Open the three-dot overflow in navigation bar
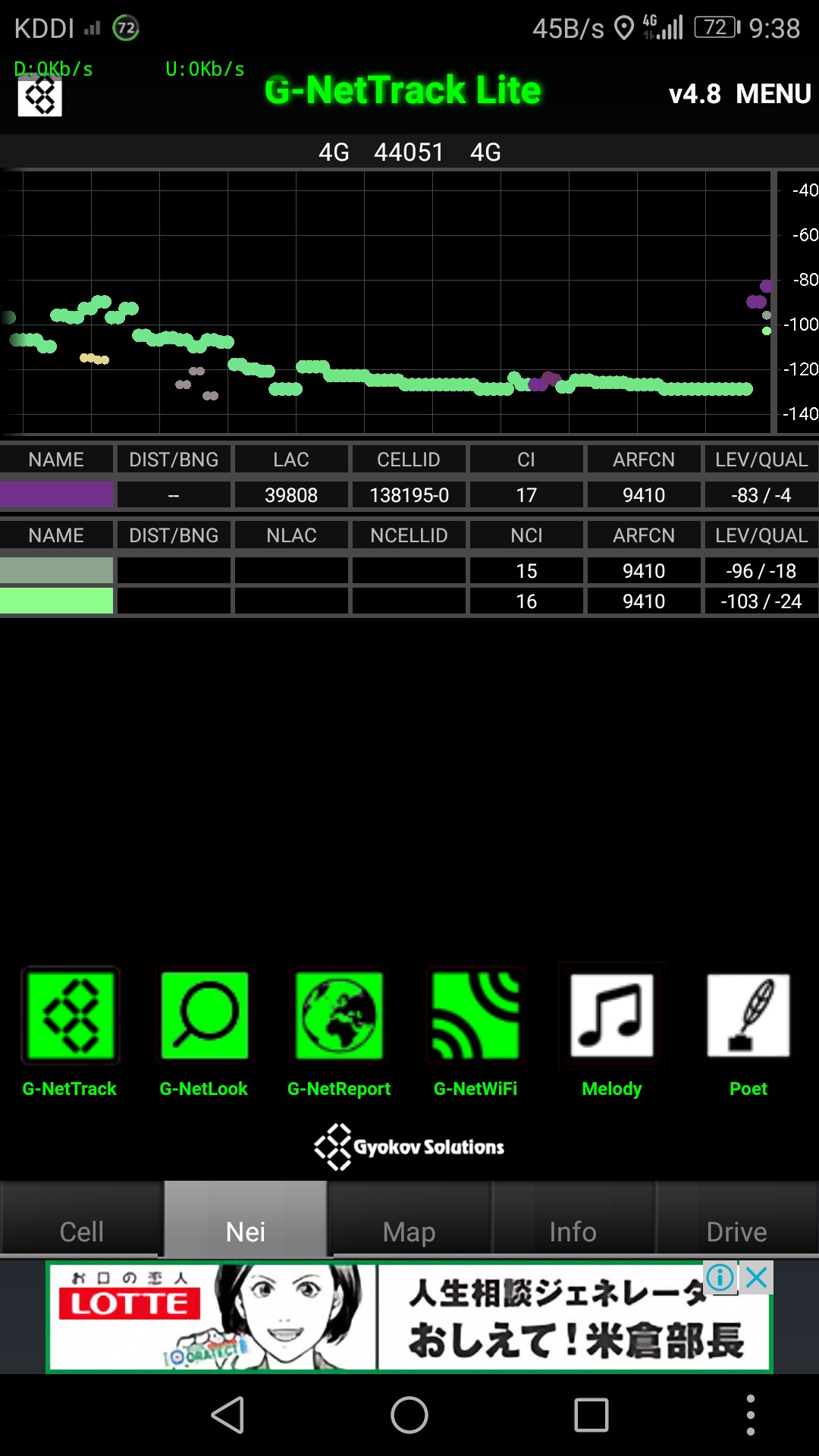The image size is (819, 1456). pos(750,1415)
